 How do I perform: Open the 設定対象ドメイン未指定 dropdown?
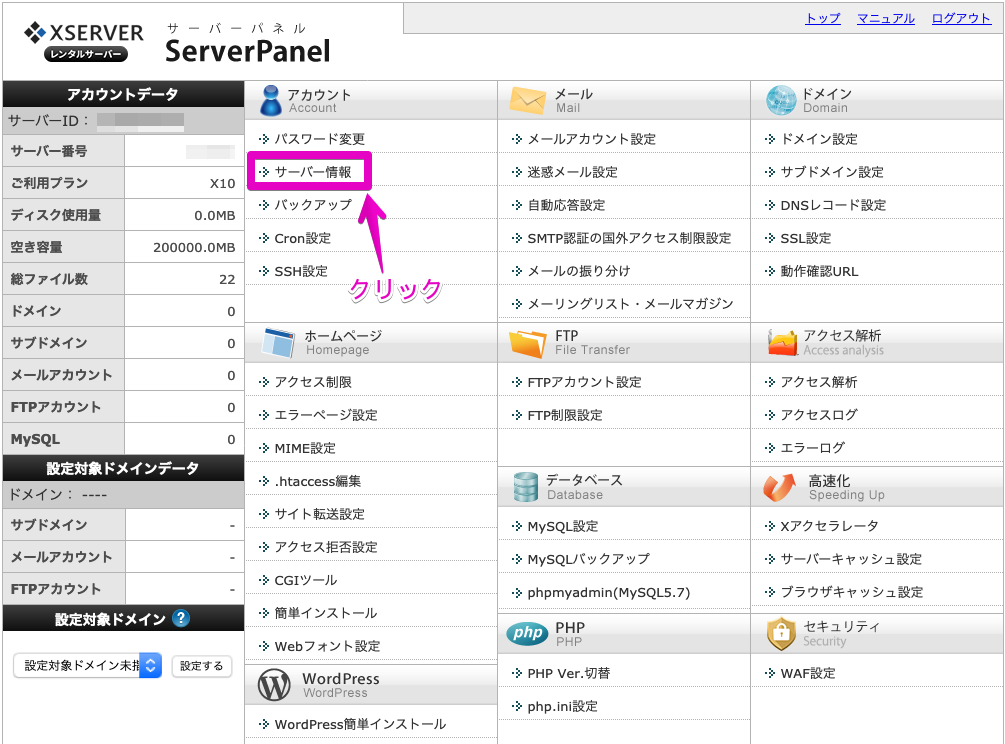85,665
